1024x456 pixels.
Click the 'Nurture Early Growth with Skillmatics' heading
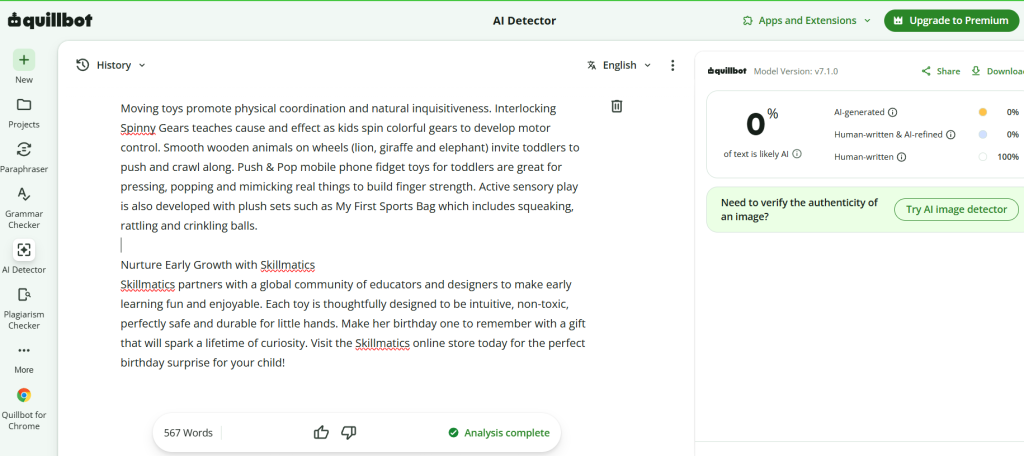point(217,265)
